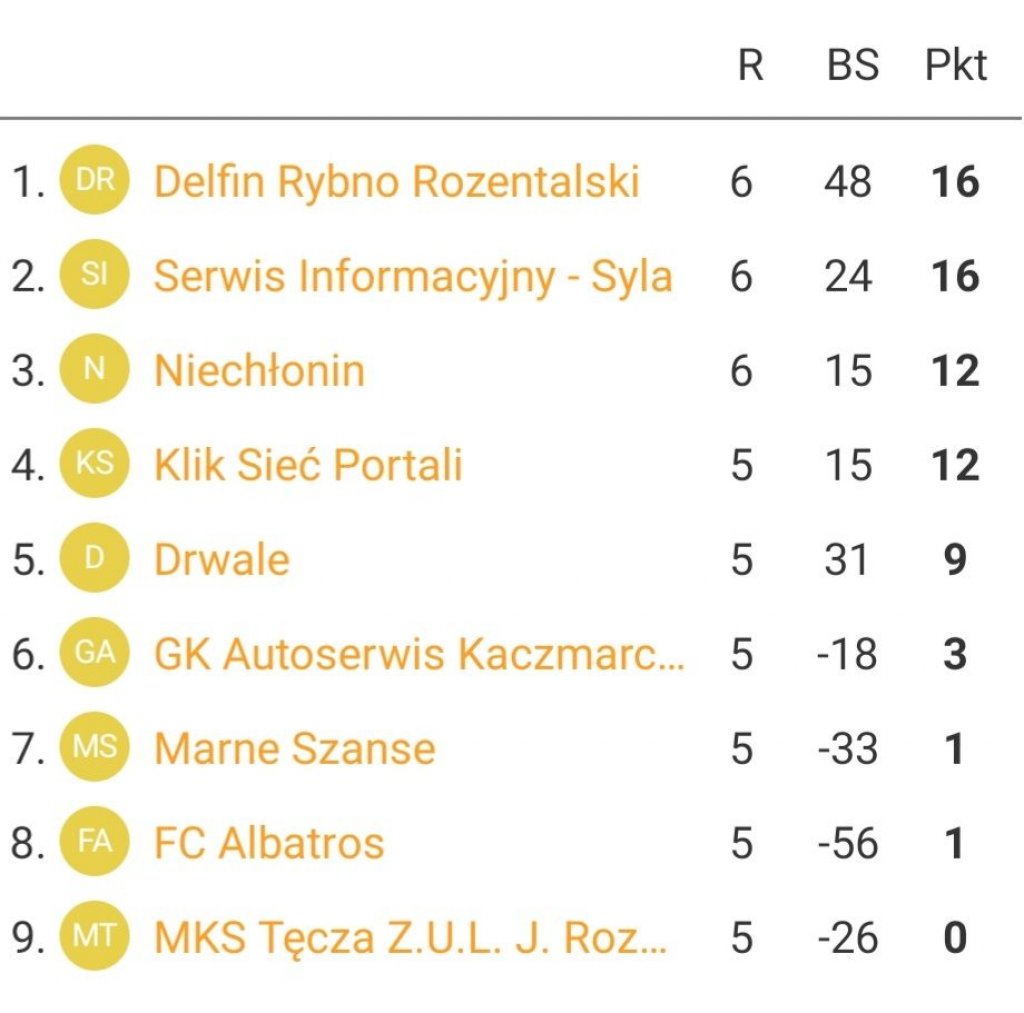Click the MT team badge icon
1024x1013 pixels.
click(x=95, y=936)
